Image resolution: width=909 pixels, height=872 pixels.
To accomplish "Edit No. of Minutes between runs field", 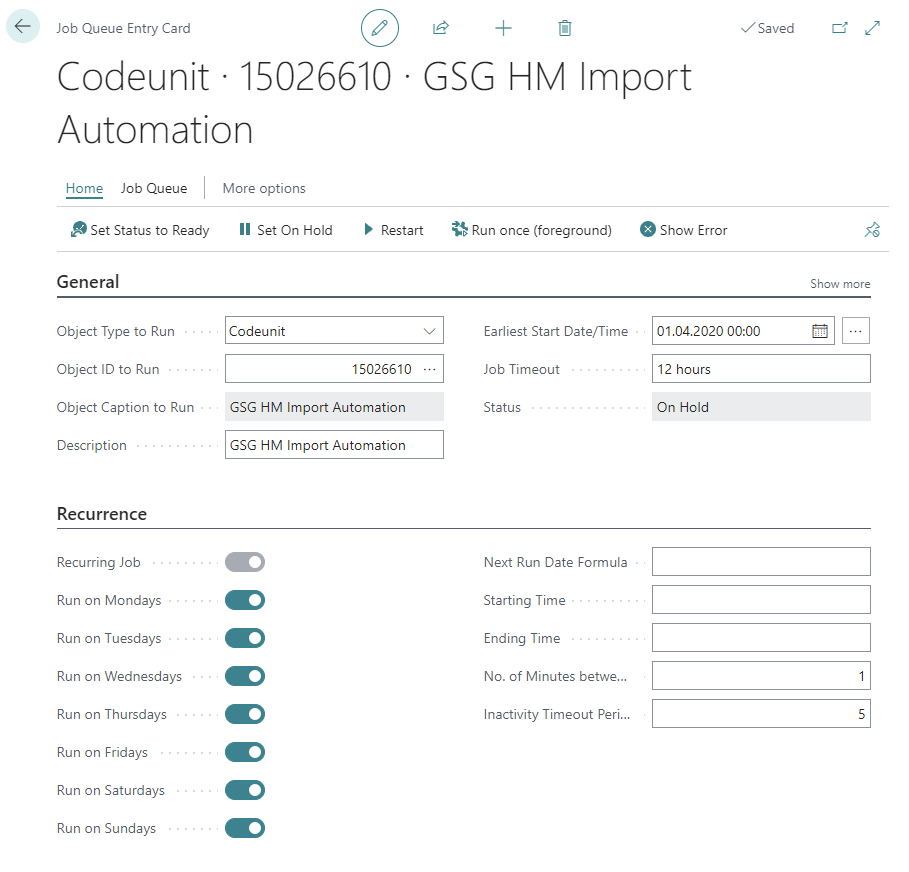I will click(761, 675).
